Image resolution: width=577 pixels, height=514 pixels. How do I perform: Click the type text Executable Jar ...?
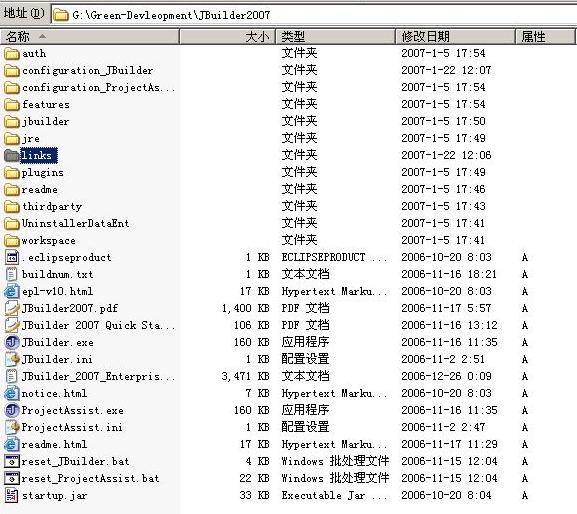pyautogui.click(x=323, y=496)
